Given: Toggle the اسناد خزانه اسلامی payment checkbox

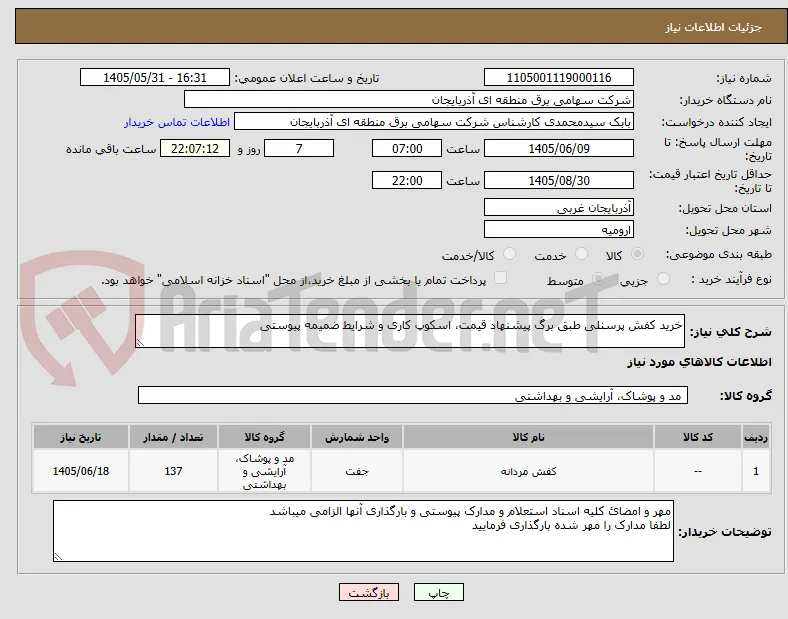Looking at the screenshot, I should pyautogui.click(x=501, y=278).
